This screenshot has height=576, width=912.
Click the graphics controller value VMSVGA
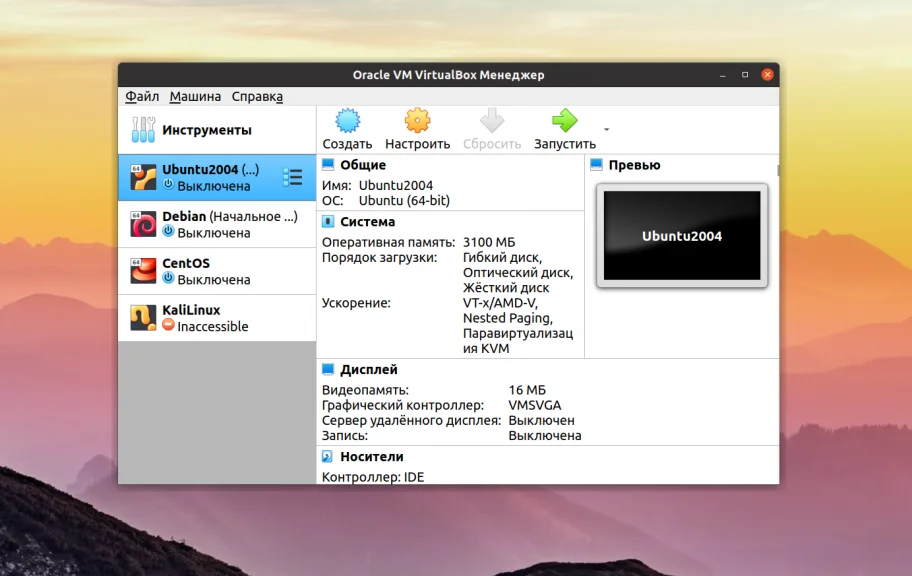(x=535, y=405)
